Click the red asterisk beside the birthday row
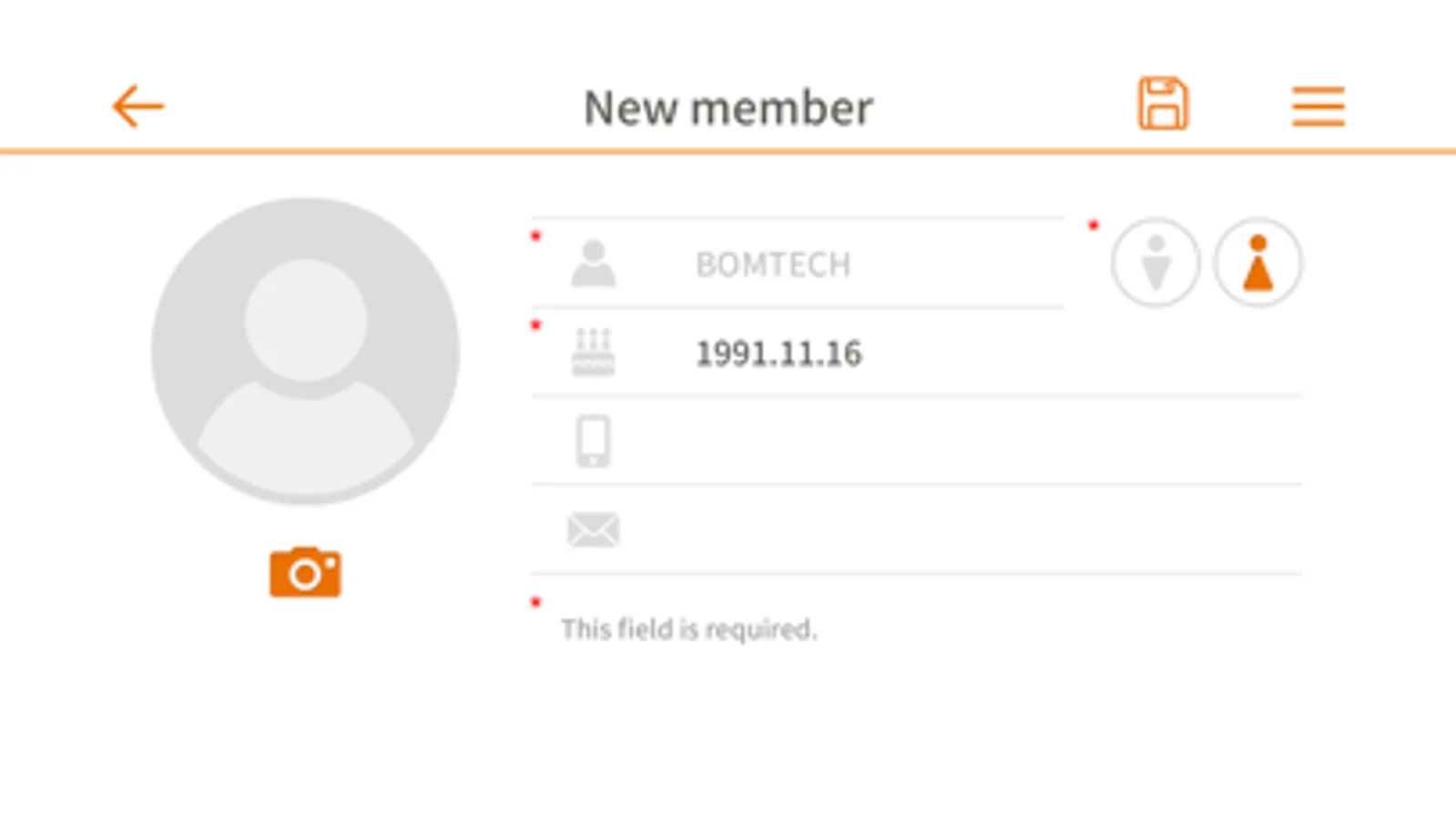 coord(536,325)
